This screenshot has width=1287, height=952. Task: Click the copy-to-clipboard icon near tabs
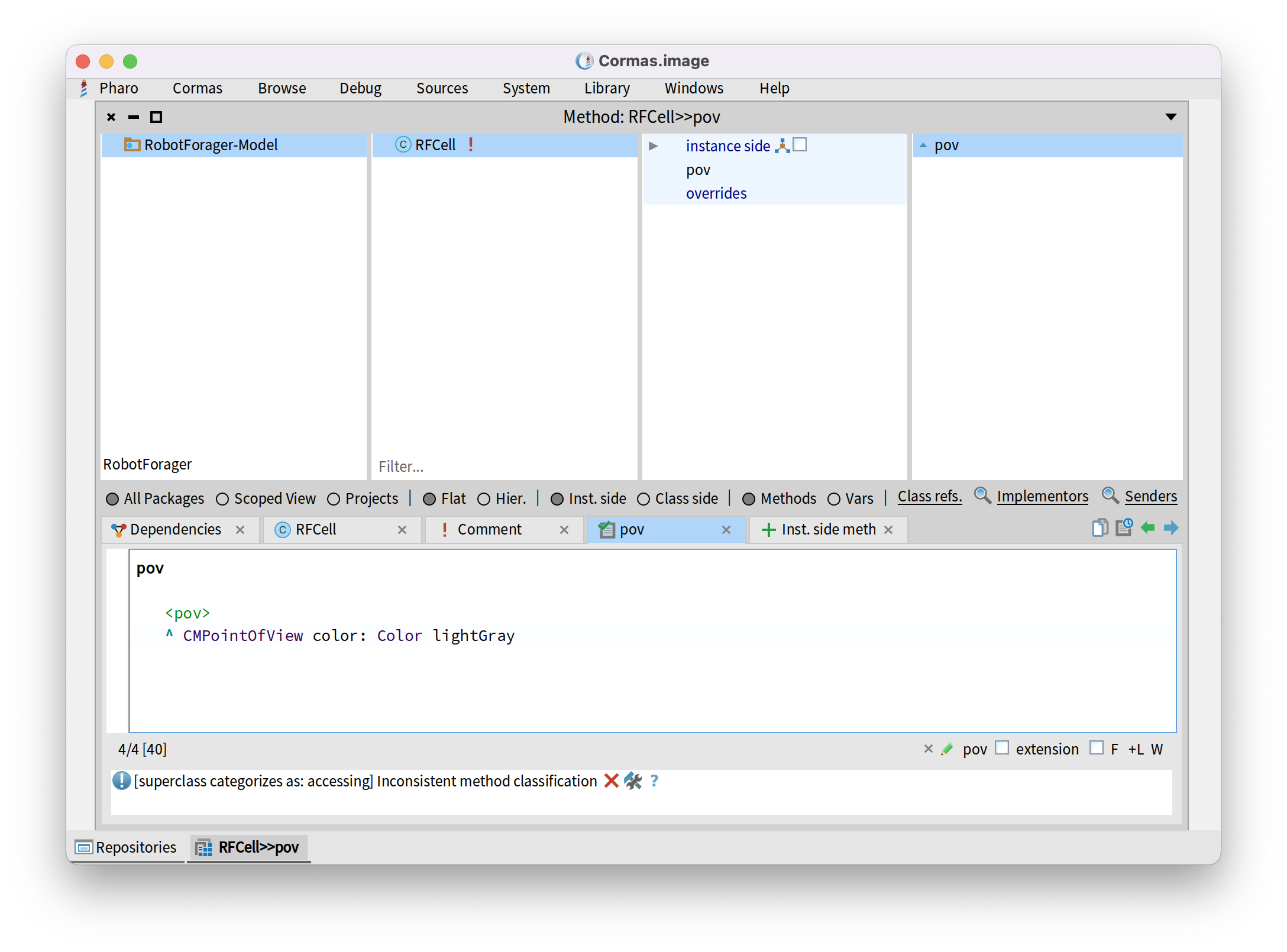point(1100,527)
